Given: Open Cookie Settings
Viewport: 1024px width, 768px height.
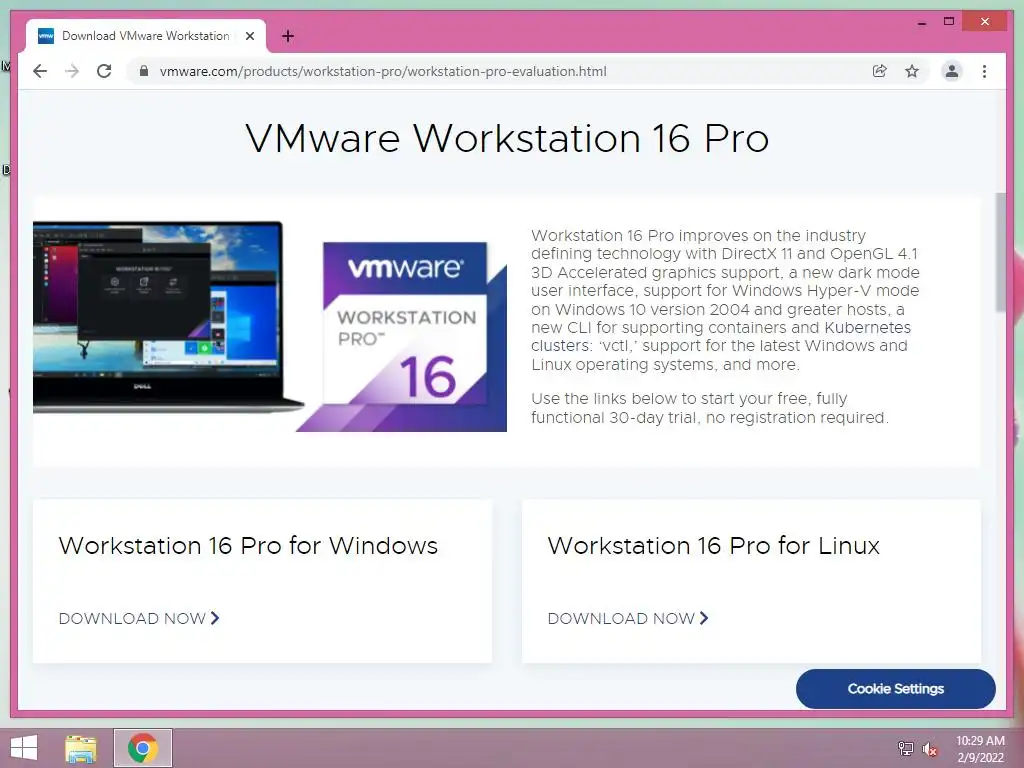Looking at the screenshot, I should [x=895, y=688].
